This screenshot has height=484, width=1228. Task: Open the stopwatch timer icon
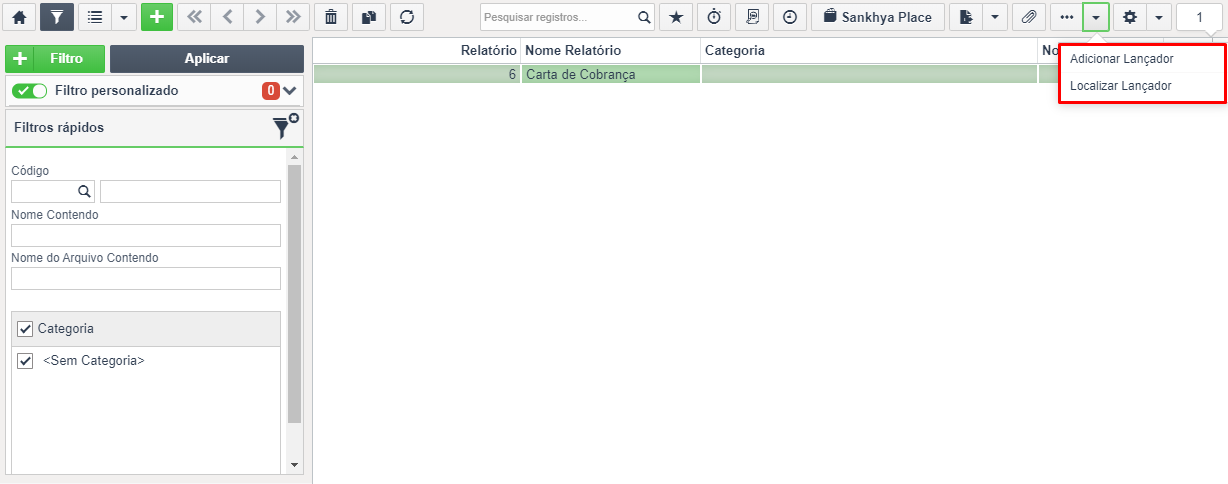[x=714, y=17]
